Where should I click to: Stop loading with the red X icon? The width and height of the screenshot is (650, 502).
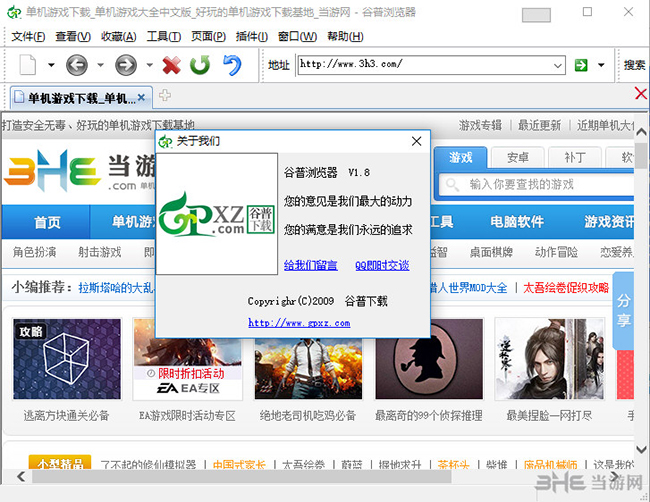[x=172, y=65]
